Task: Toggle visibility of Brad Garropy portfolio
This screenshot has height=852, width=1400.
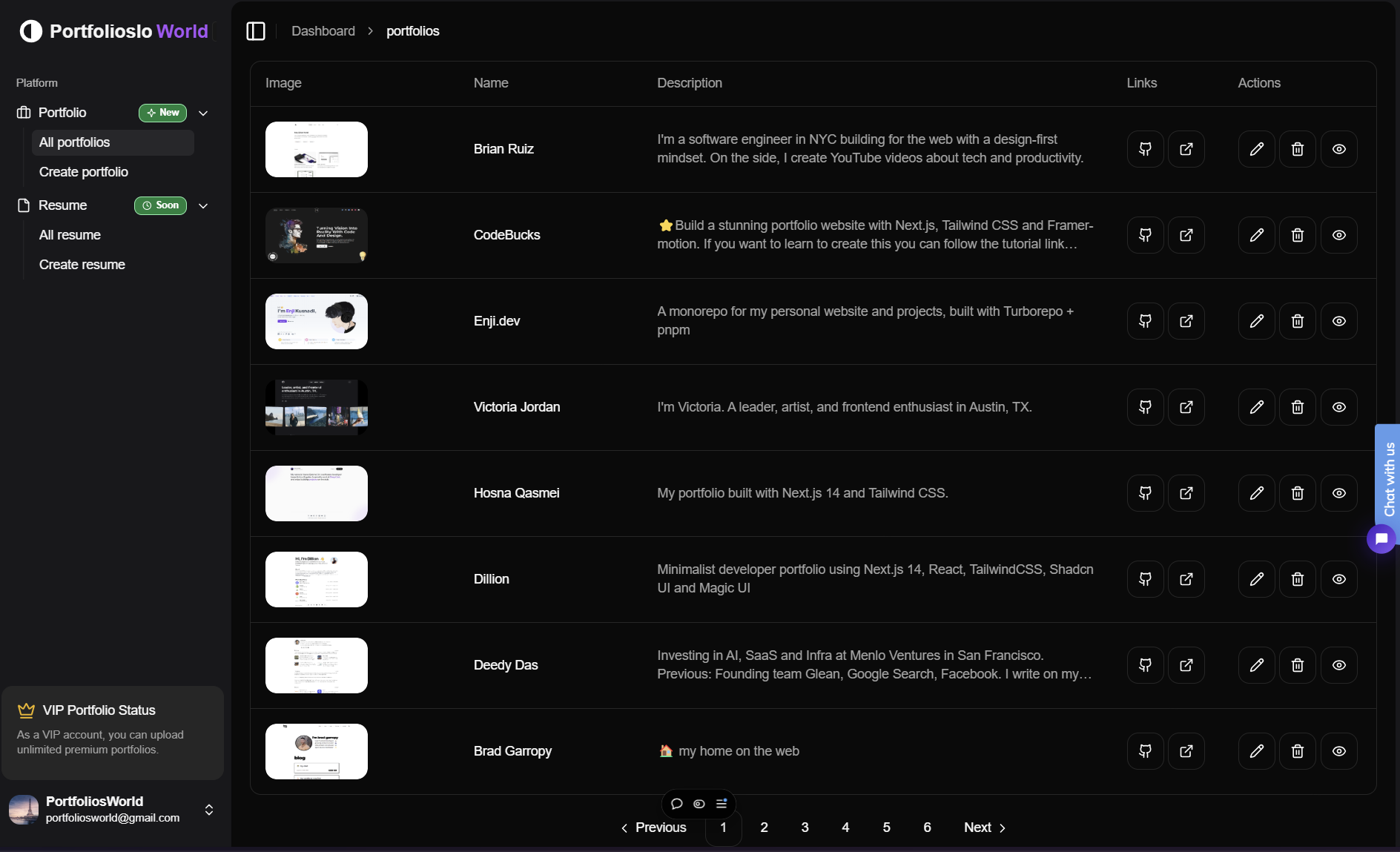Action: click(1339, 751)
